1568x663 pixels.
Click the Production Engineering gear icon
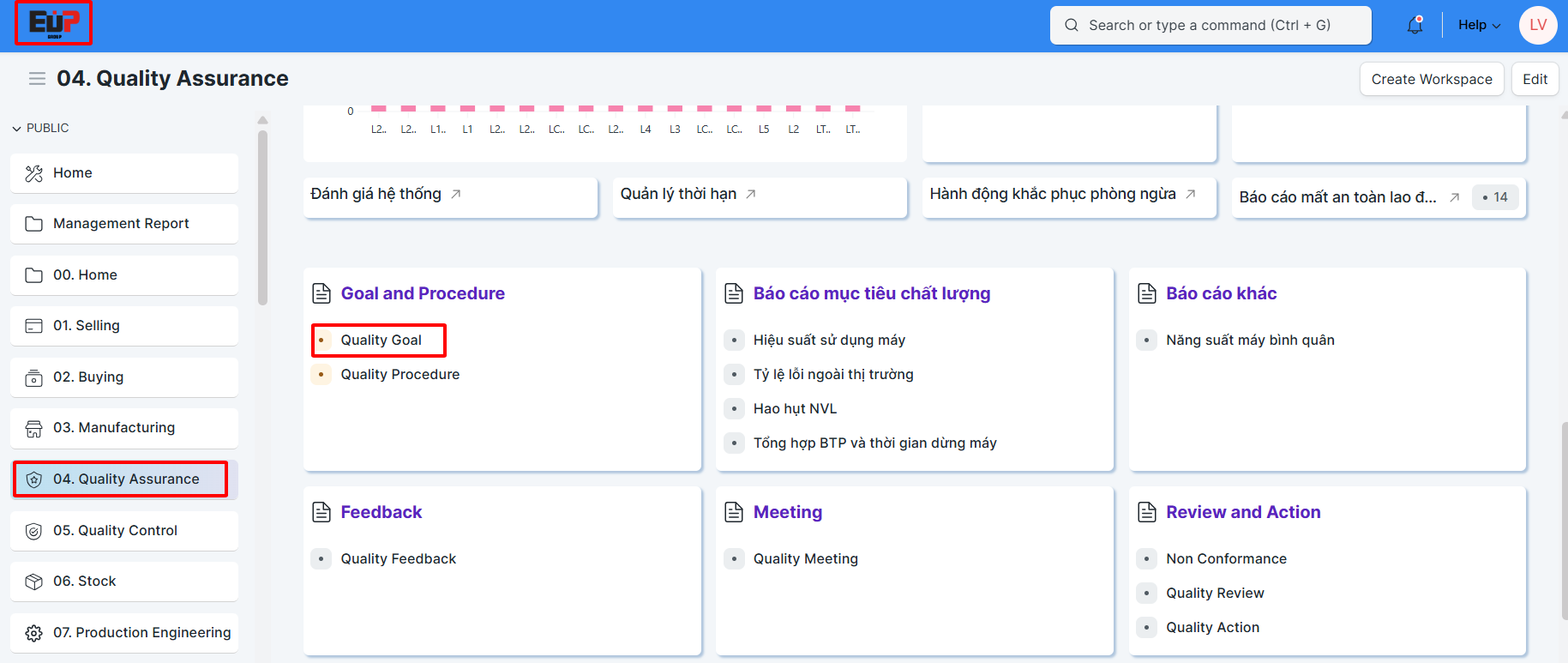(x=34, y=633)
